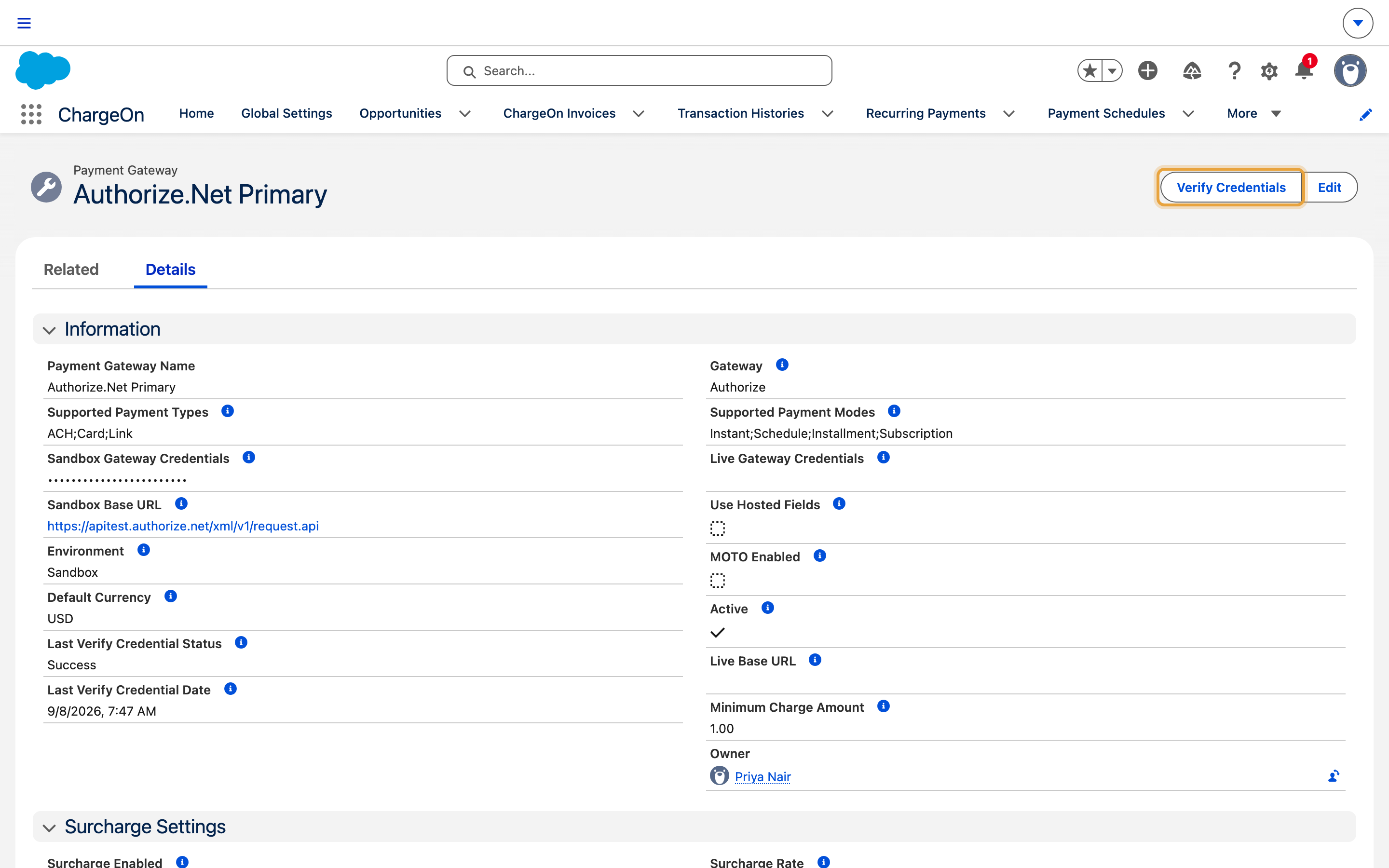This screenshot has width=1389, height=868.
Task: Open the hamburger menu at top left
Action: 24,23
